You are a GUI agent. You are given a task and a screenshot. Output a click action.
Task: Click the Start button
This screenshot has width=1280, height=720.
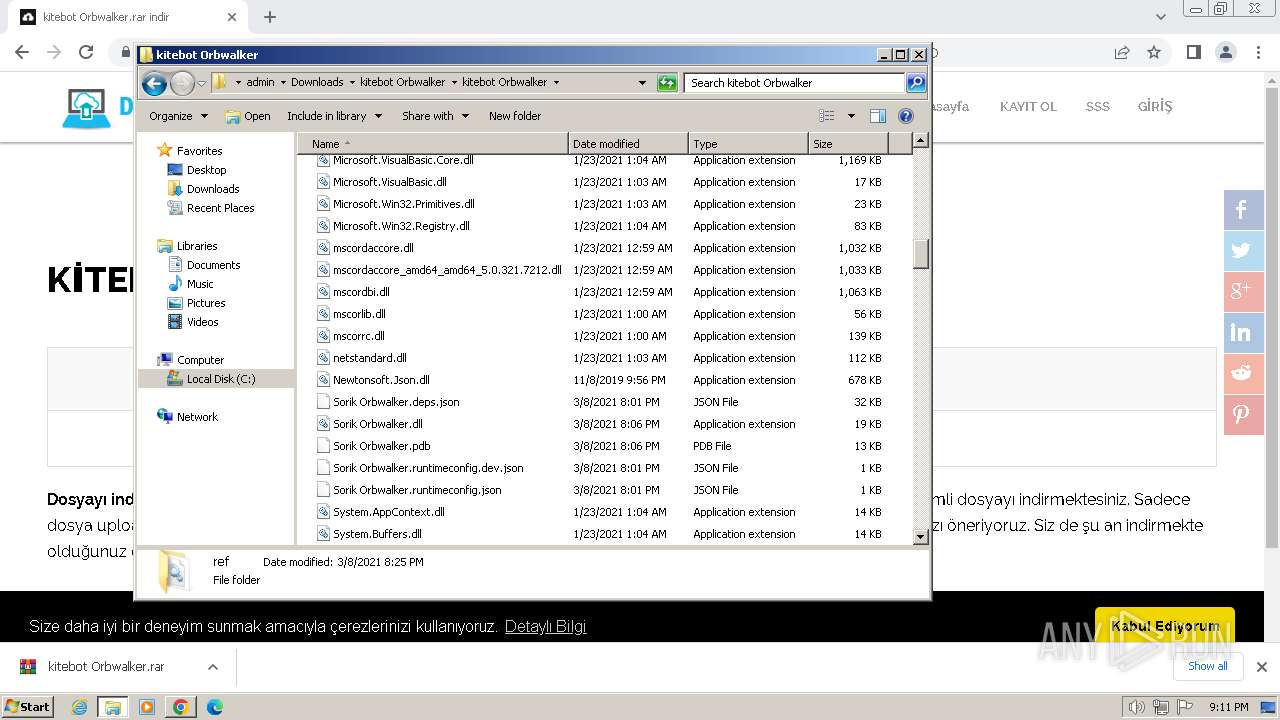[x=27, y=707]
